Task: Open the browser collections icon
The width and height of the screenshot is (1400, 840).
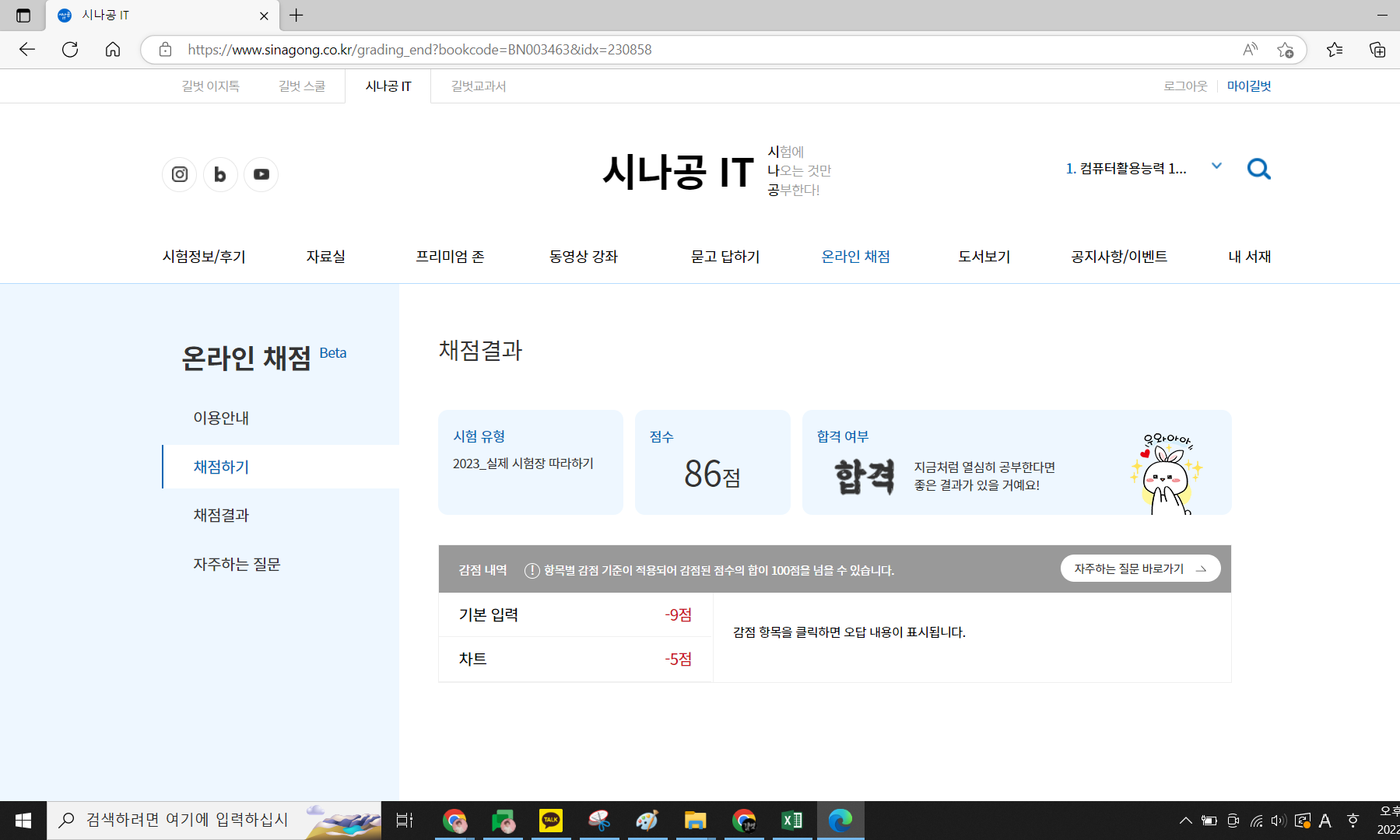Action: tap(1377, 49)
